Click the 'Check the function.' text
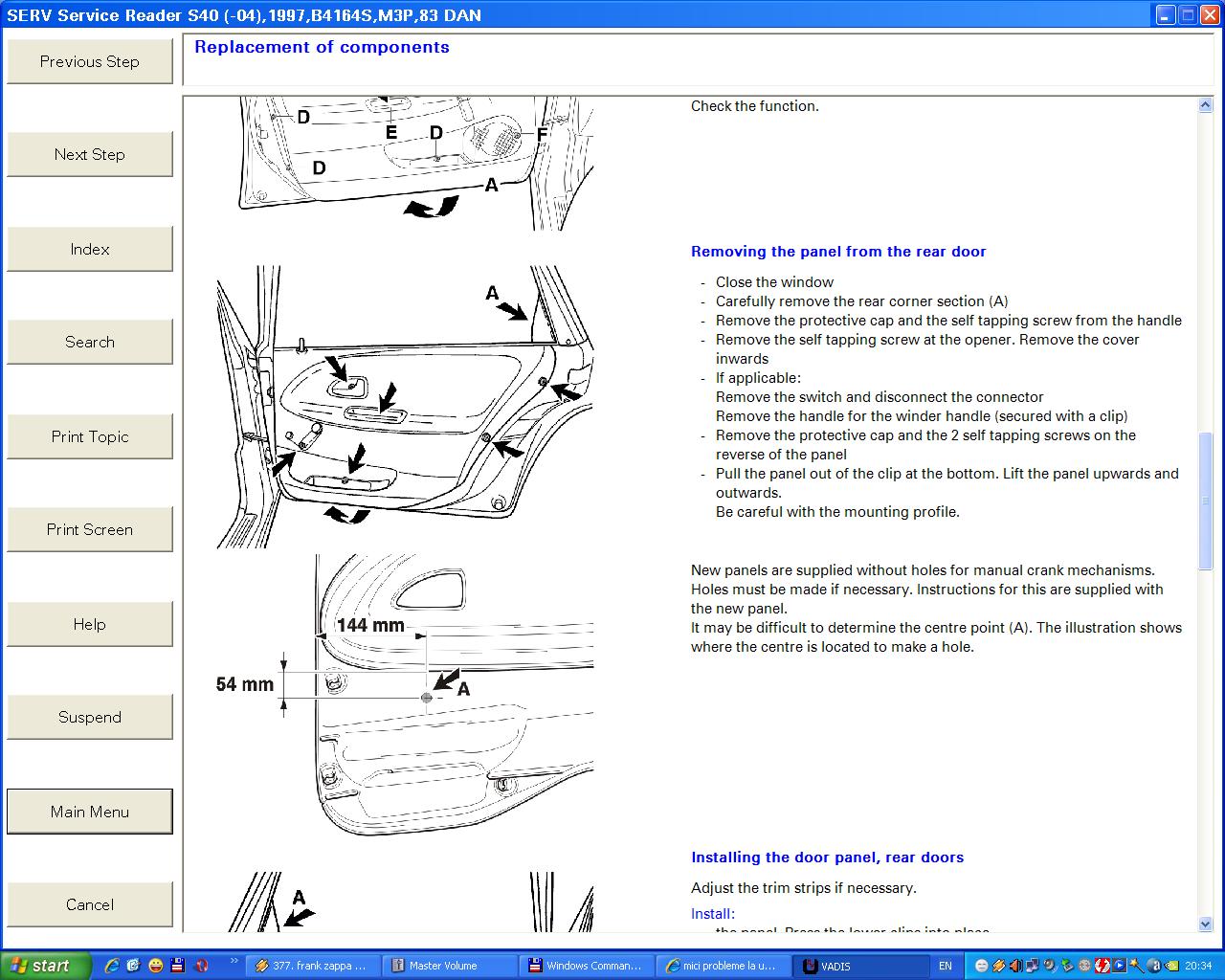Image resolution: width=1225 pixels, height=980 pixels. click(755, 106)
